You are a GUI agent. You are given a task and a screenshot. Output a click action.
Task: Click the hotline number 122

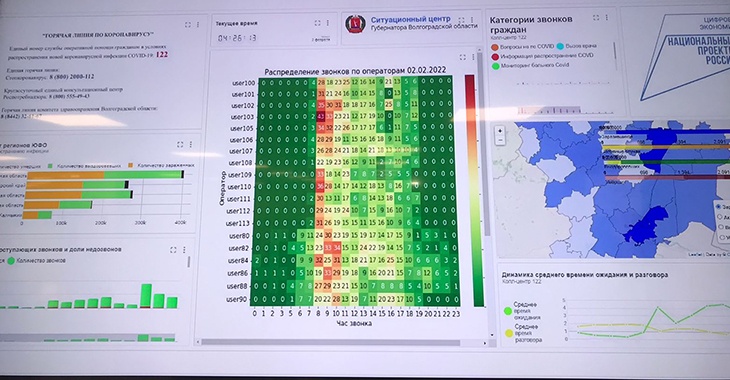(162, 54)
